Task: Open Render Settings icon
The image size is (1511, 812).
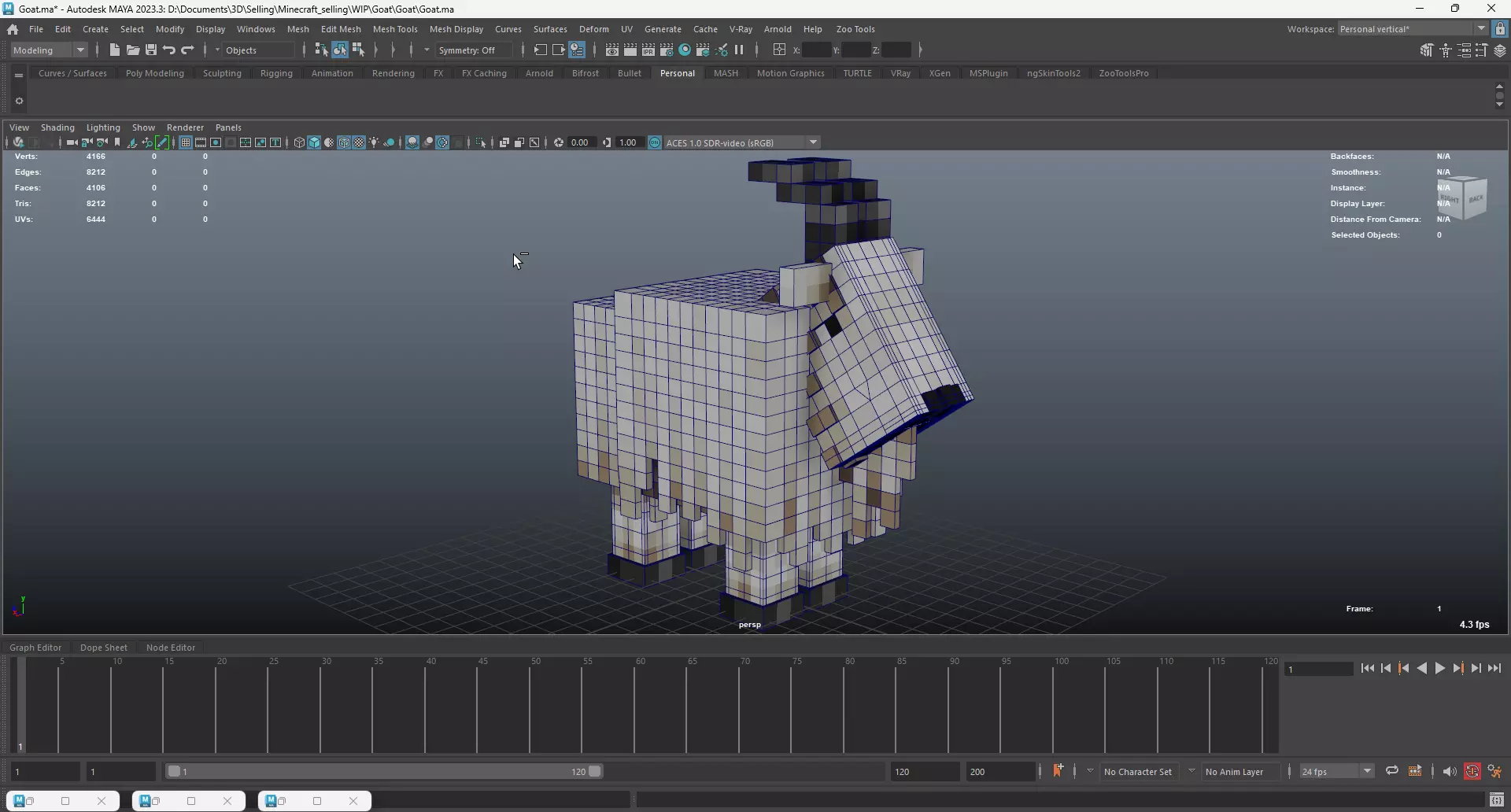Action: point(667,50)
